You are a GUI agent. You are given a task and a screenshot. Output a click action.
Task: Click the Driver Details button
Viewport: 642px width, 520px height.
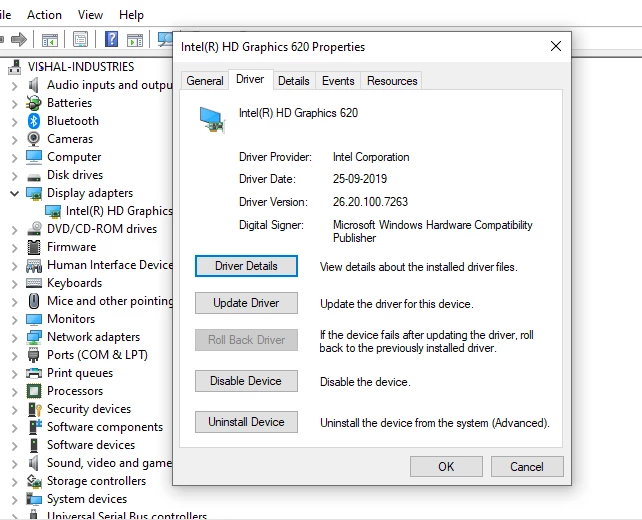click(x=246, y=266)
